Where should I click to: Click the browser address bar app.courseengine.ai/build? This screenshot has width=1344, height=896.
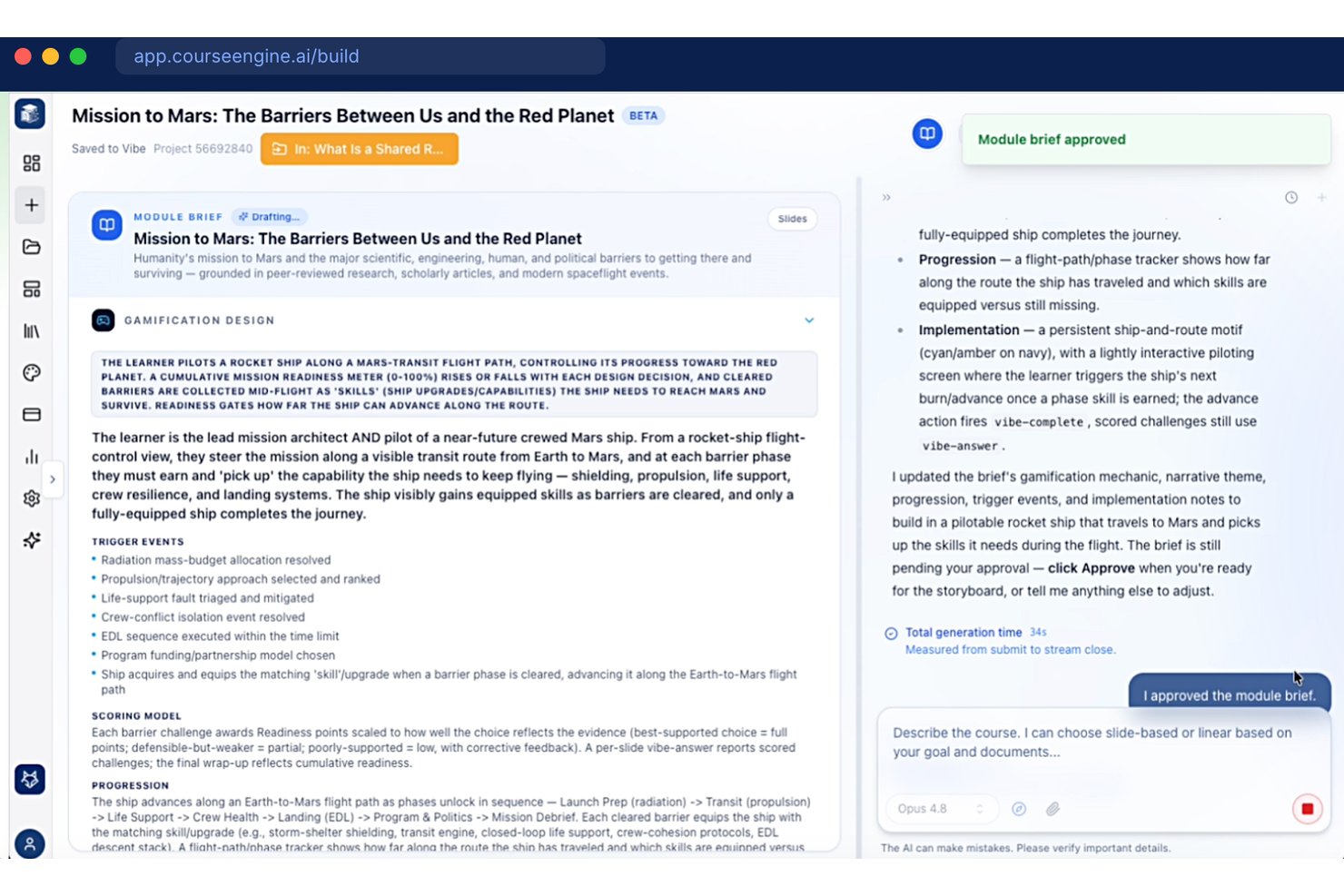[361, 56]
